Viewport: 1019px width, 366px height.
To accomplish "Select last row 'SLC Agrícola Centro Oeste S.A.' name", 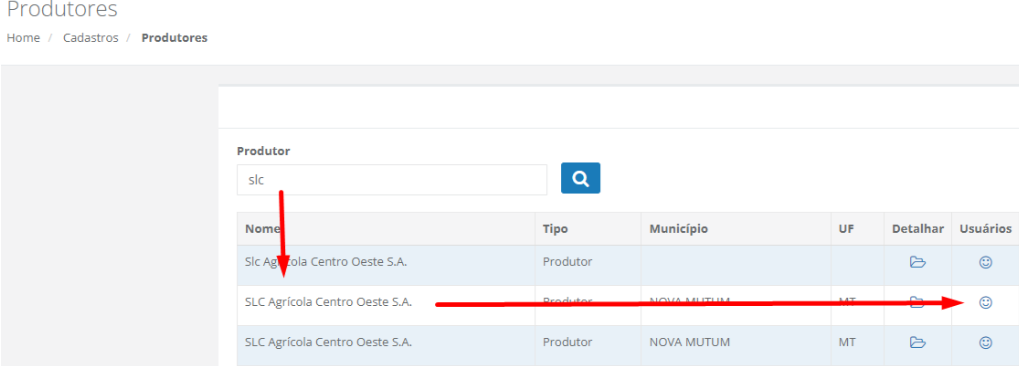I will pyautogui.click(x=328, y=342).
